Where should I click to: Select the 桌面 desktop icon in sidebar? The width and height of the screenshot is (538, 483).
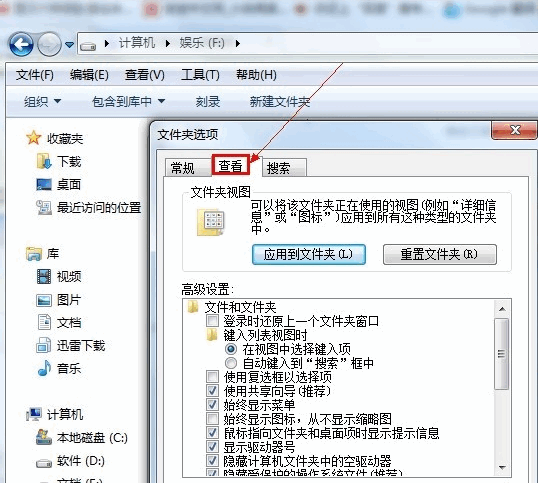44,184
